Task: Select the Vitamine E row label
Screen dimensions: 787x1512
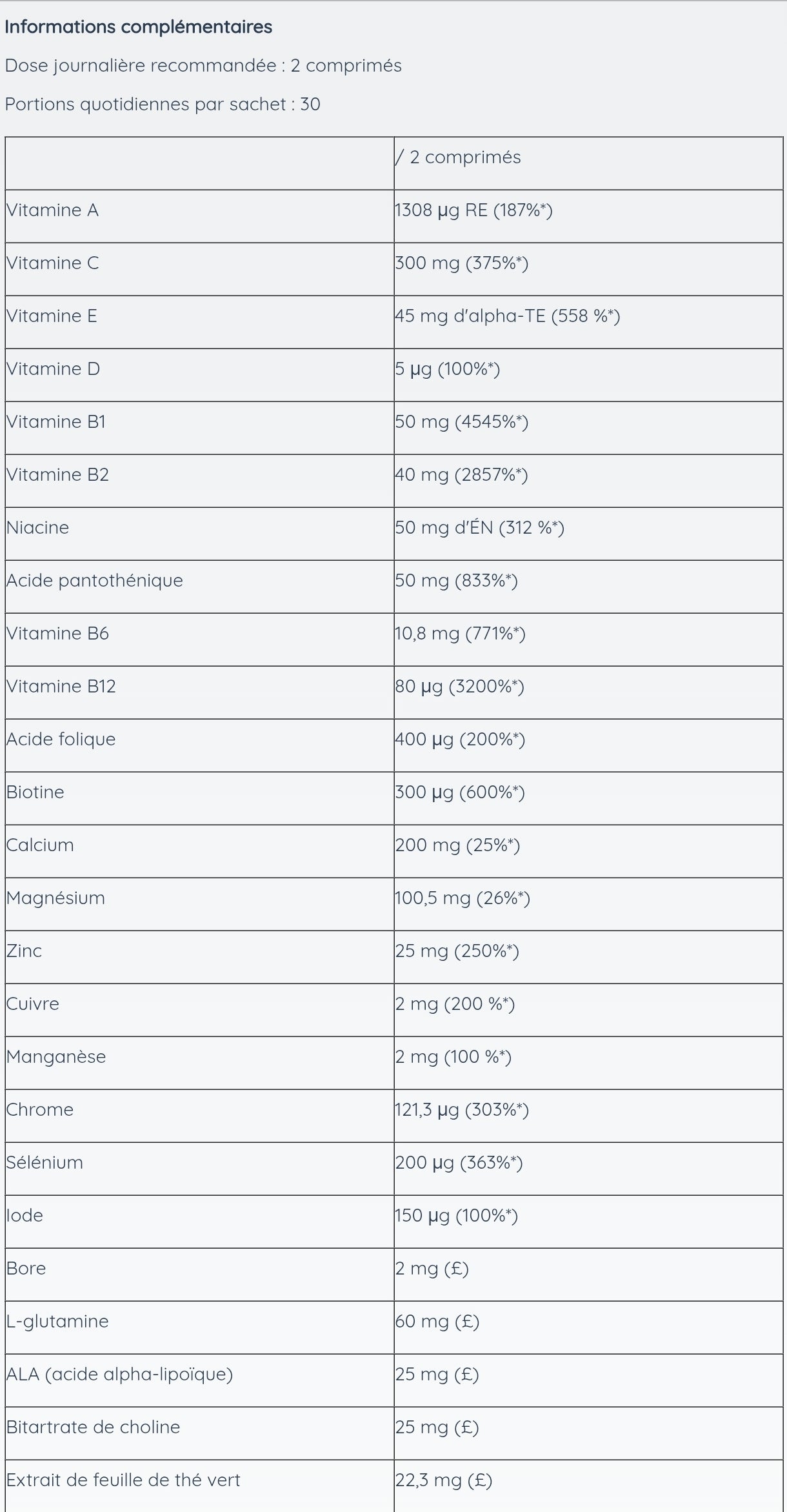Action: tap(52, 316)
